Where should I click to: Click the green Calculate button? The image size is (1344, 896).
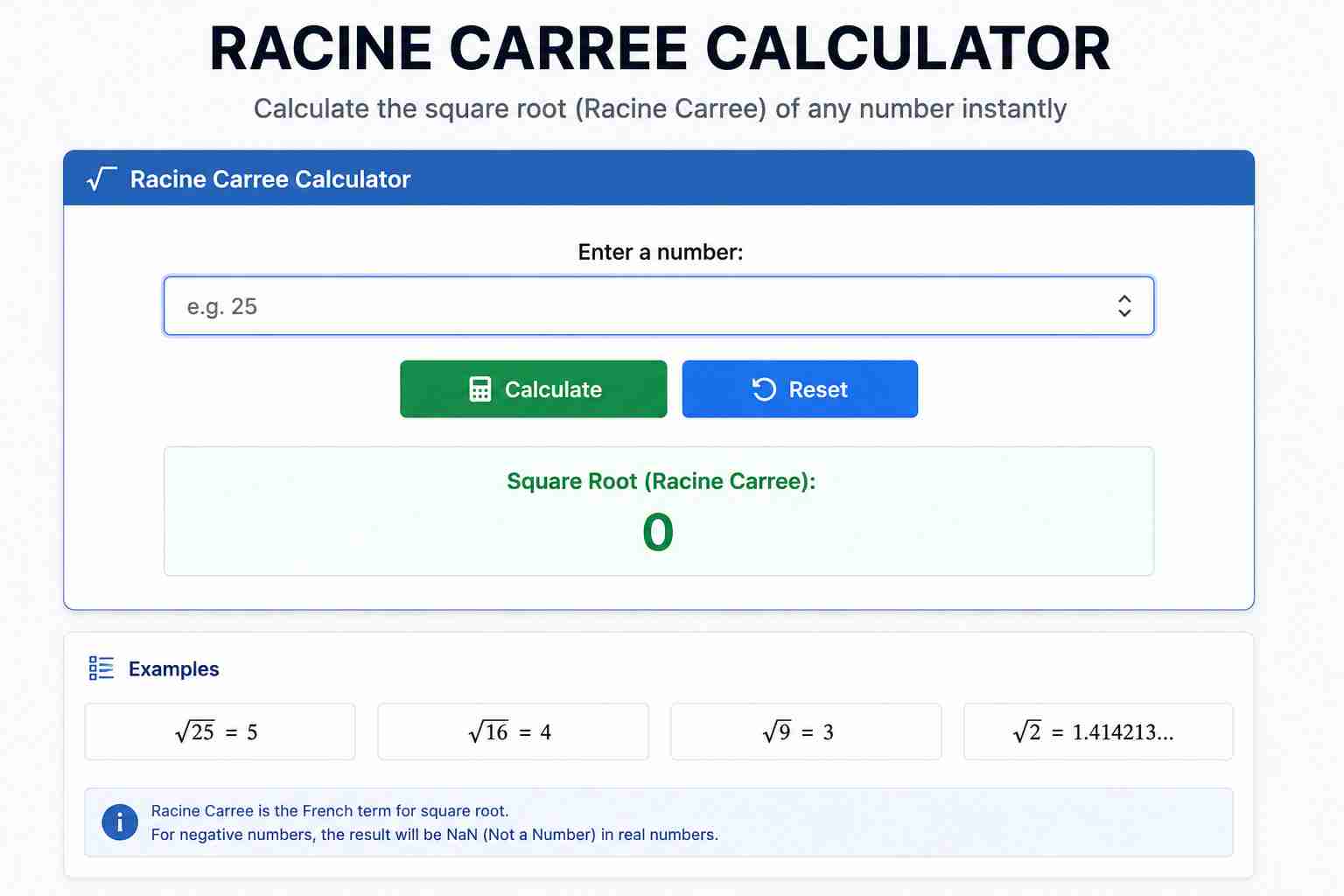pyautogui.click(x=534, y=389)
